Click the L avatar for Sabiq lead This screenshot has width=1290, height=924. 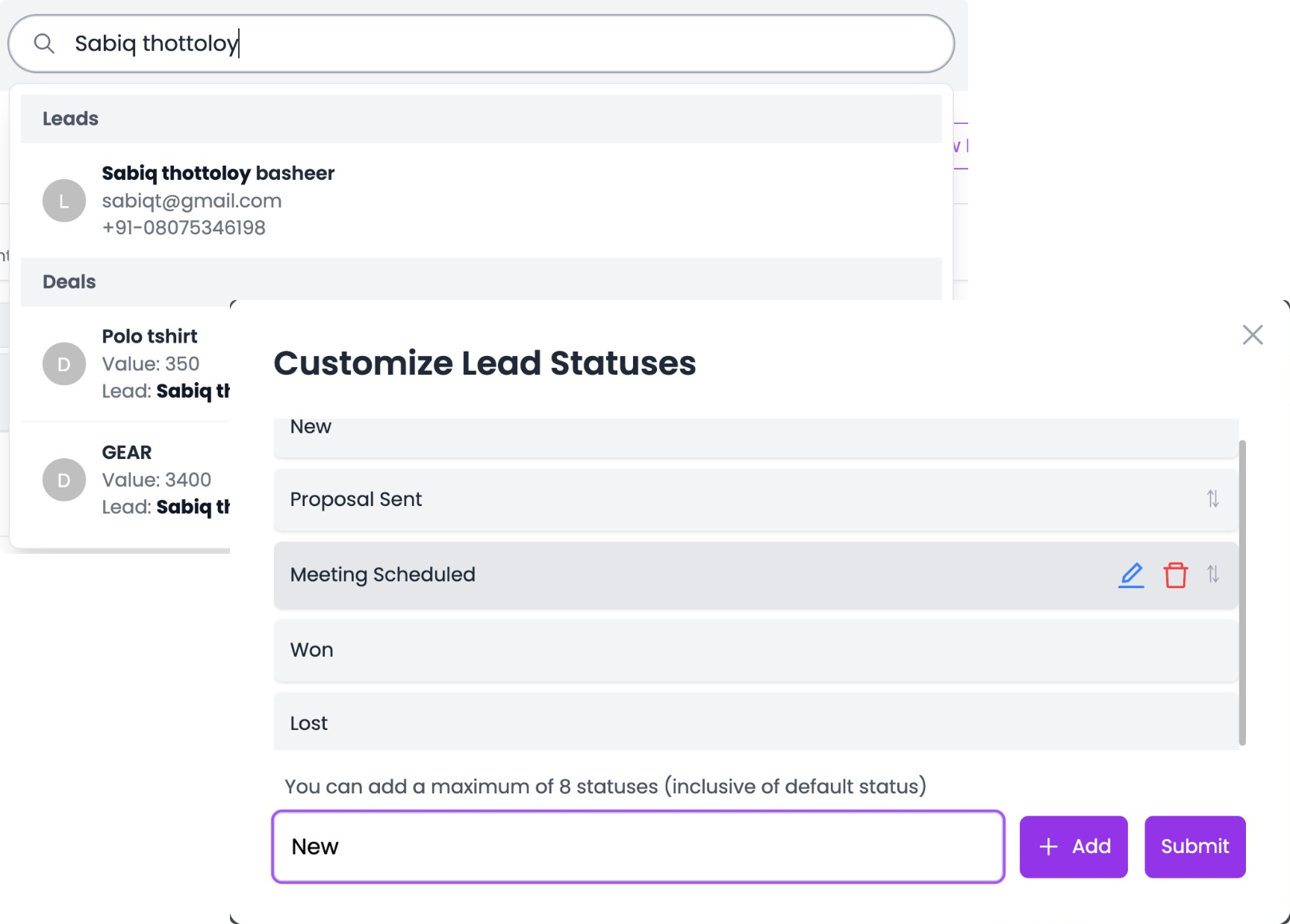pyautogui.click(x=64, y=201)
